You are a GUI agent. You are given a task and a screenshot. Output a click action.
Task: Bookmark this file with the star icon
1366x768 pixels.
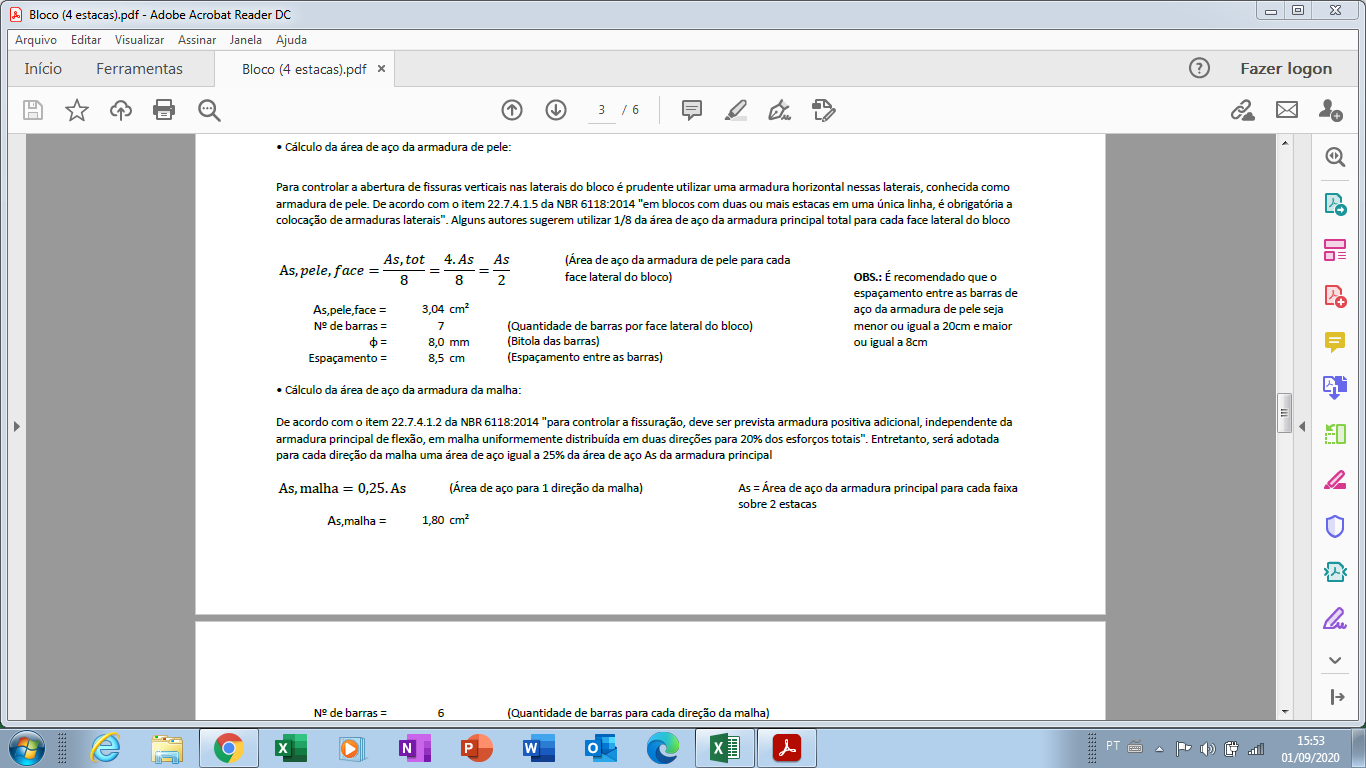click(77, 110)
